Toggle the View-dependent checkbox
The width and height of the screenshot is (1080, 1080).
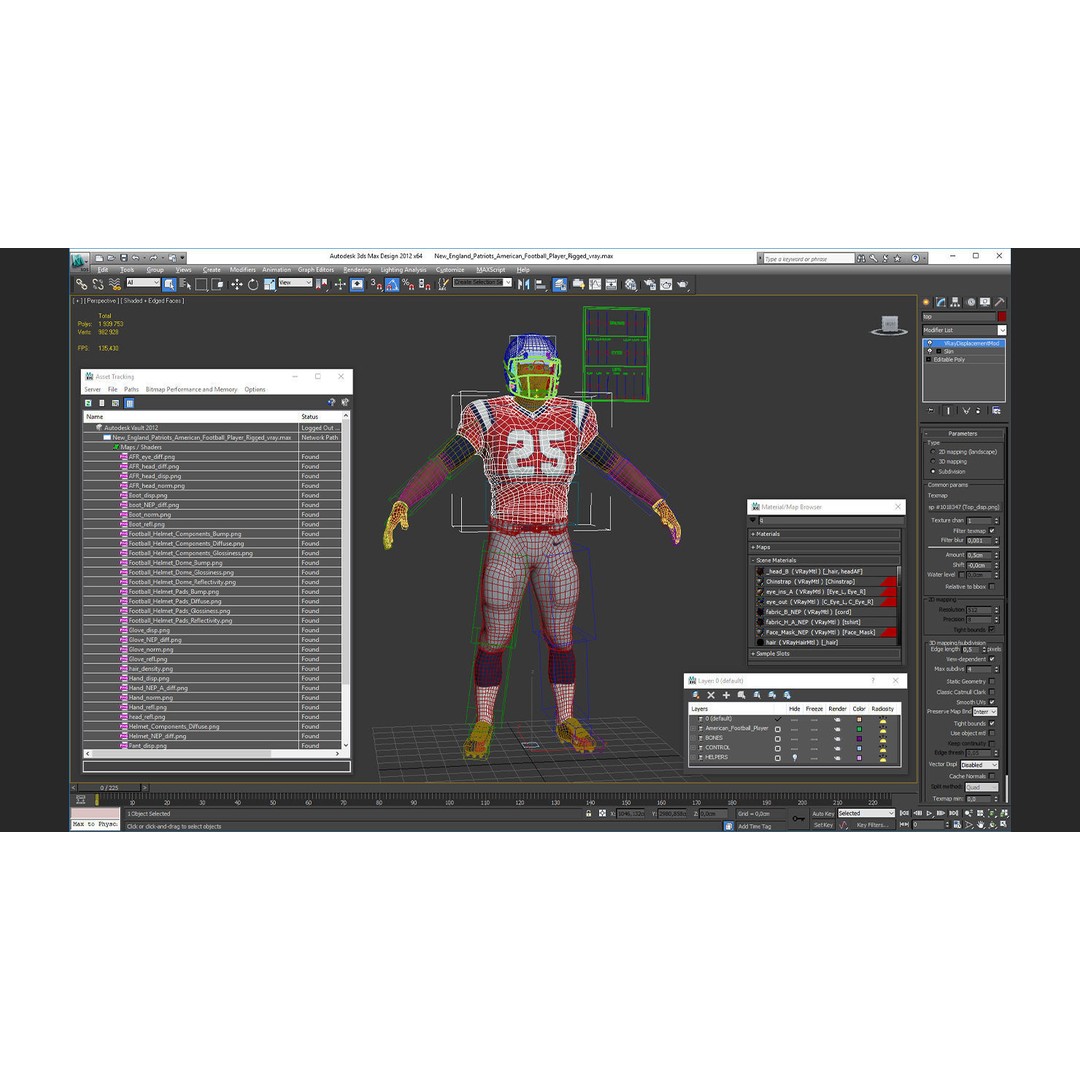992,658
